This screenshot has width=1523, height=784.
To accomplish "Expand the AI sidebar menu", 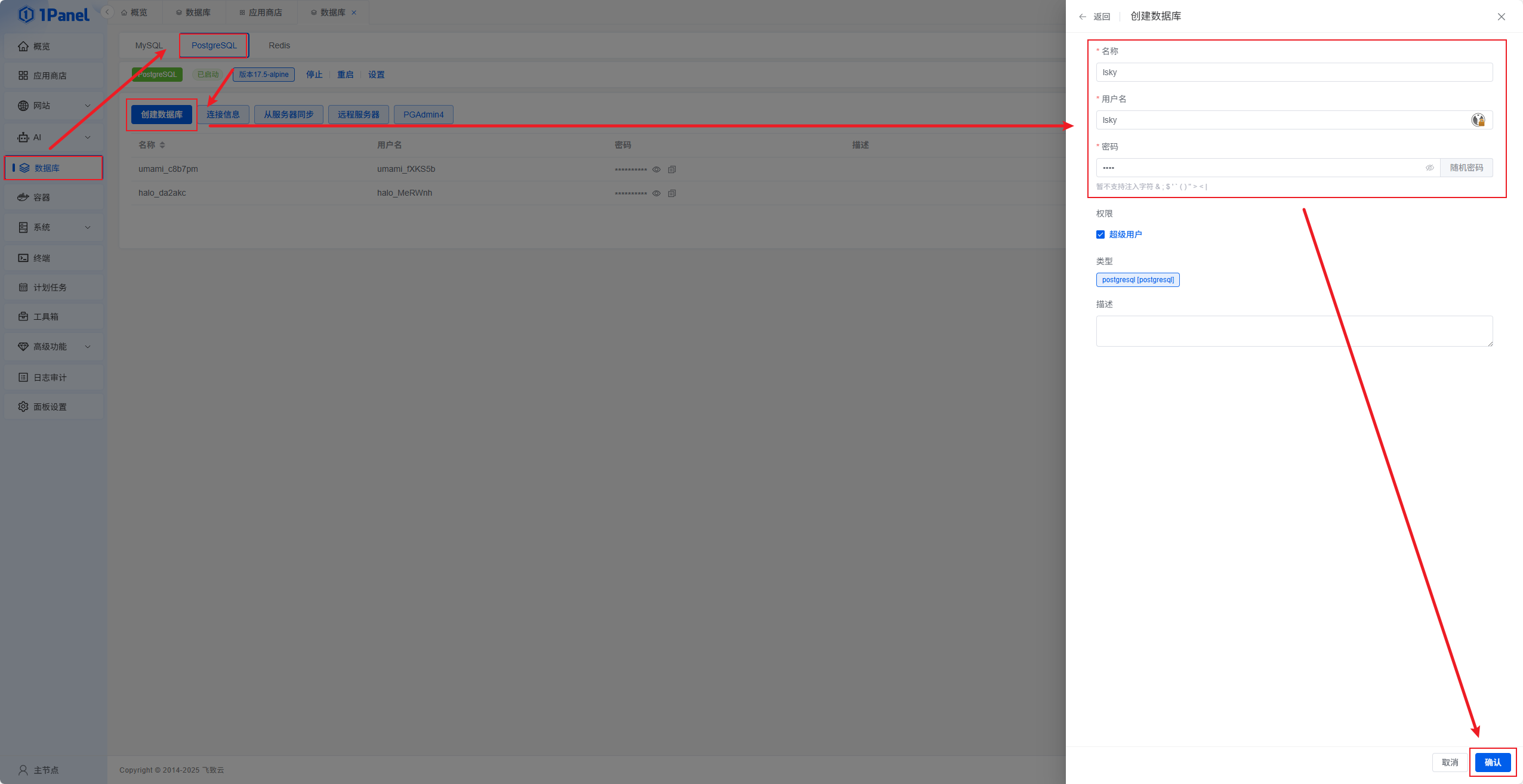I will click(x=54, y=137).
